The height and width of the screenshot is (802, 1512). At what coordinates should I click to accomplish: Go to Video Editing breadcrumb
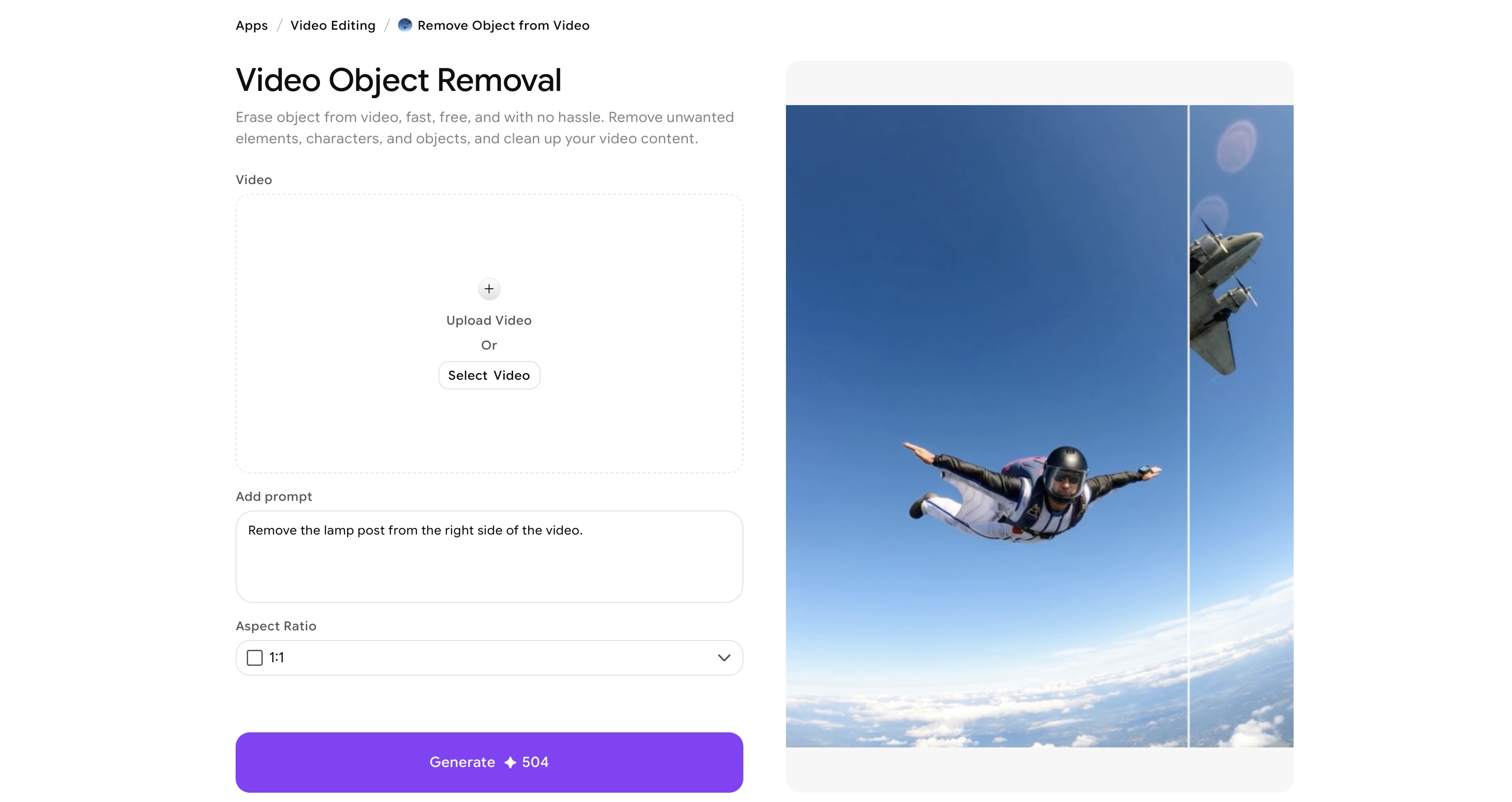[333, 25]
